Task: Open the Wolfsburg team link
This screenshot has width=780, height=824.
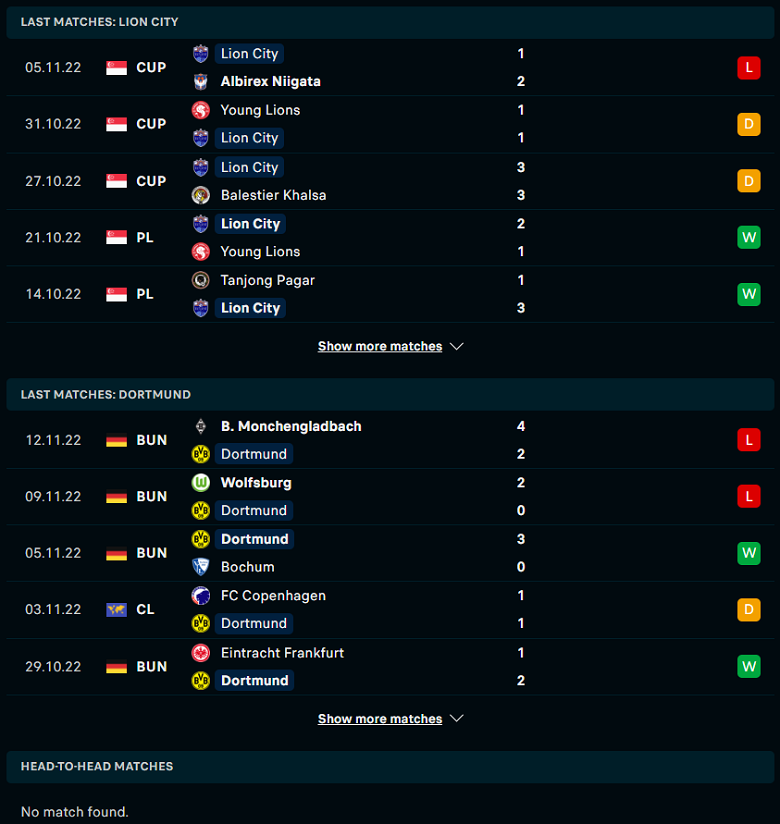Action: [x=256, y=482]
